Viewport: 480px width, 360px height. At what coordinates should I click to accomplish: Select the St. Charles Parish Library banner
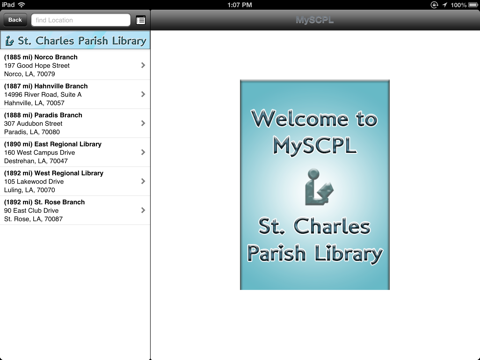click(75, 40)
